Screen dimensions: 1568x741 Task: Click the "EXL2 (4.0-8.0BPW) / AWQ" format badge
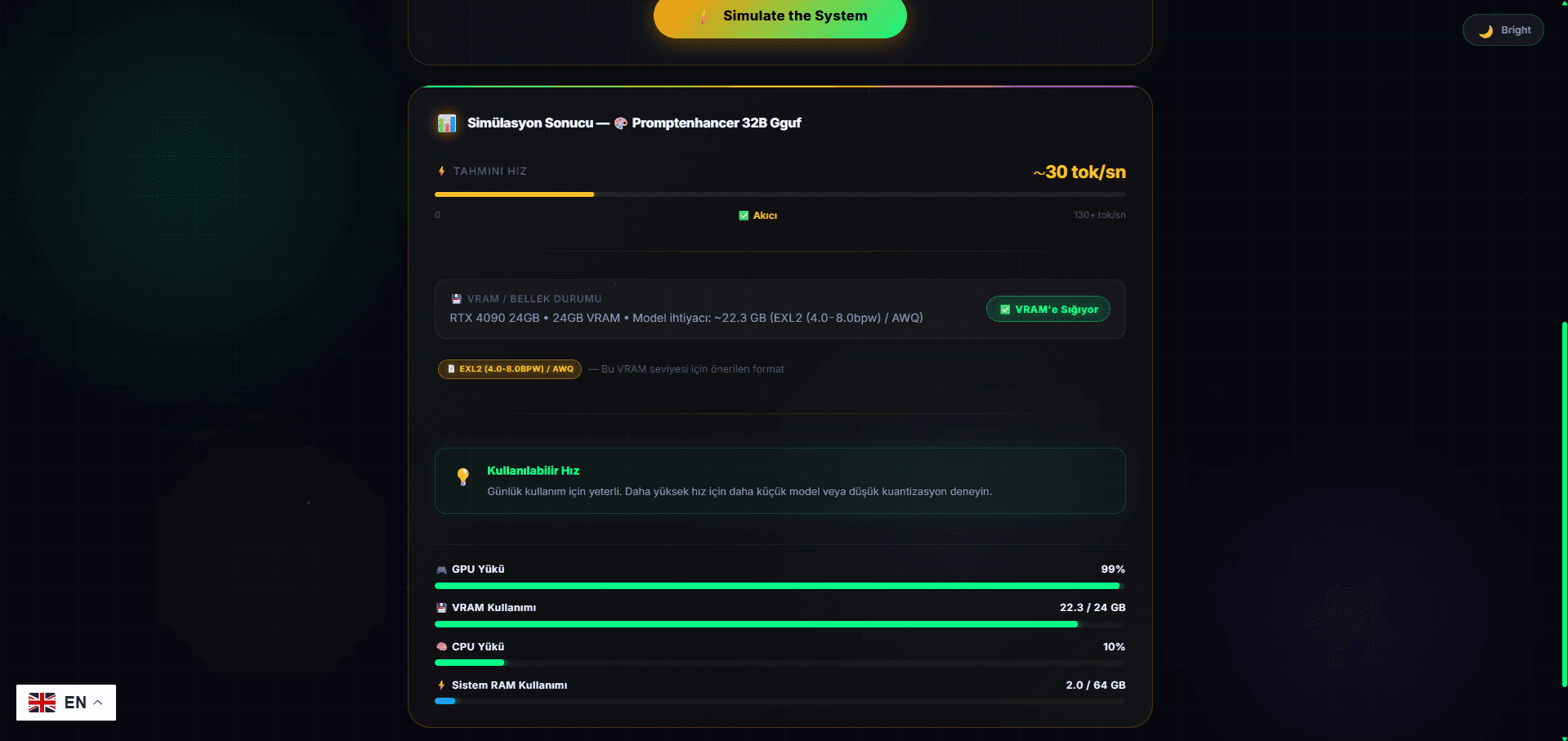[509, 368]
